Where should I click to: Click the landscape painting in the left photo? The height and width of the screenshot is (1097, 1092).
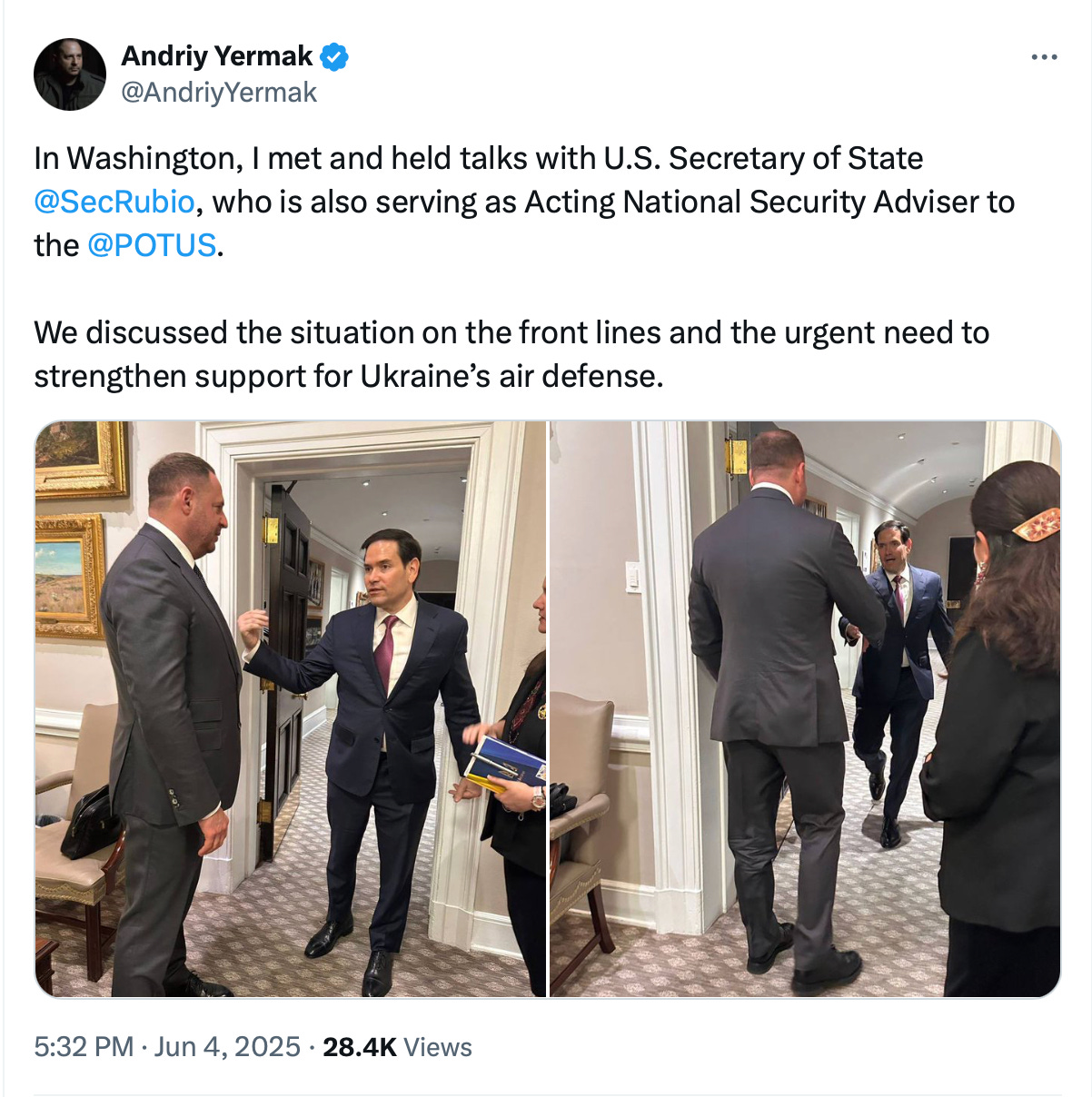point(70,576)
